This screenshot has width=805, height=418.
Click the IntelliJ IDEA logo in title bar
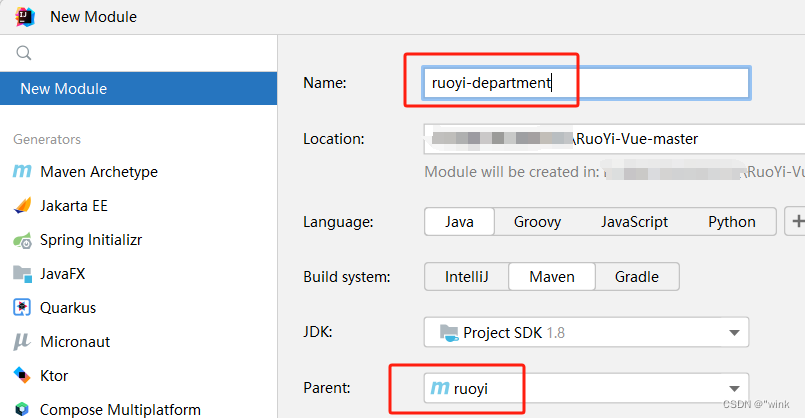coord(25,17)
